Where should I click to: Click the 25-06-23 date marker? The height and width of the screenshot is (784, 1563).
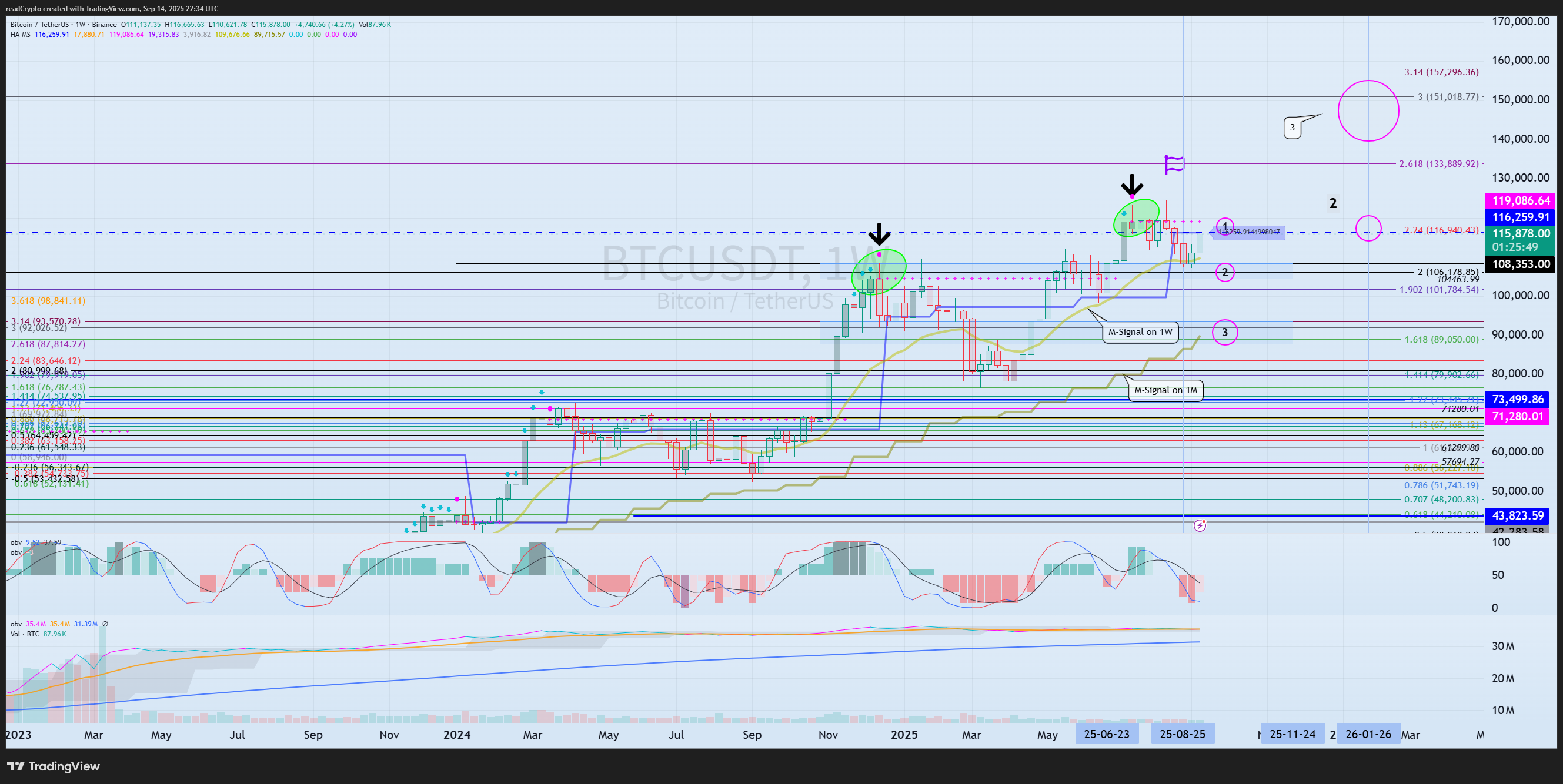coord(1107,733)
